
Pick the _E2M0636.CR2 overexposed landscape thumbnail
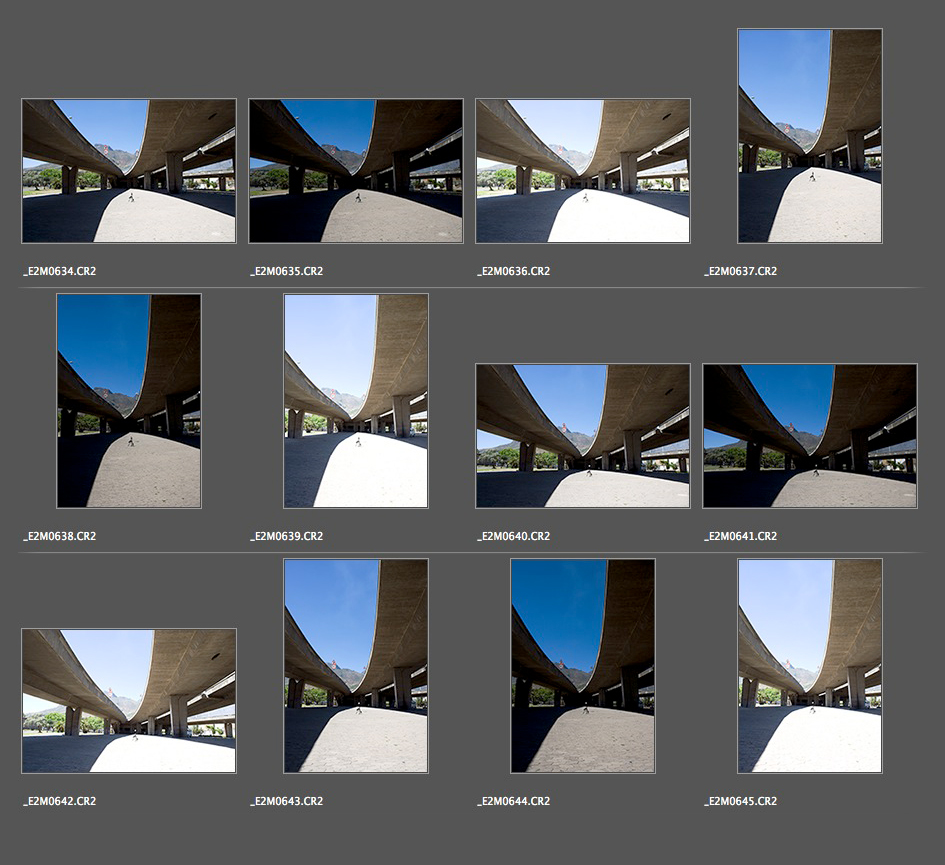[583, 171]
